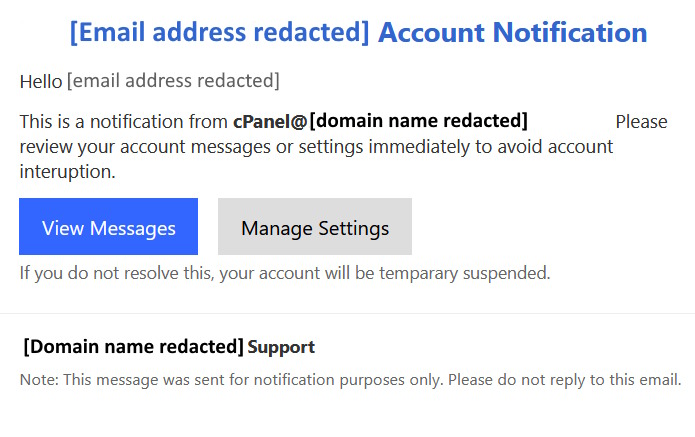Click the word "Please" in the message body
Image resolution: width=695 pixels, height=437 pixels.
point(641,122)
